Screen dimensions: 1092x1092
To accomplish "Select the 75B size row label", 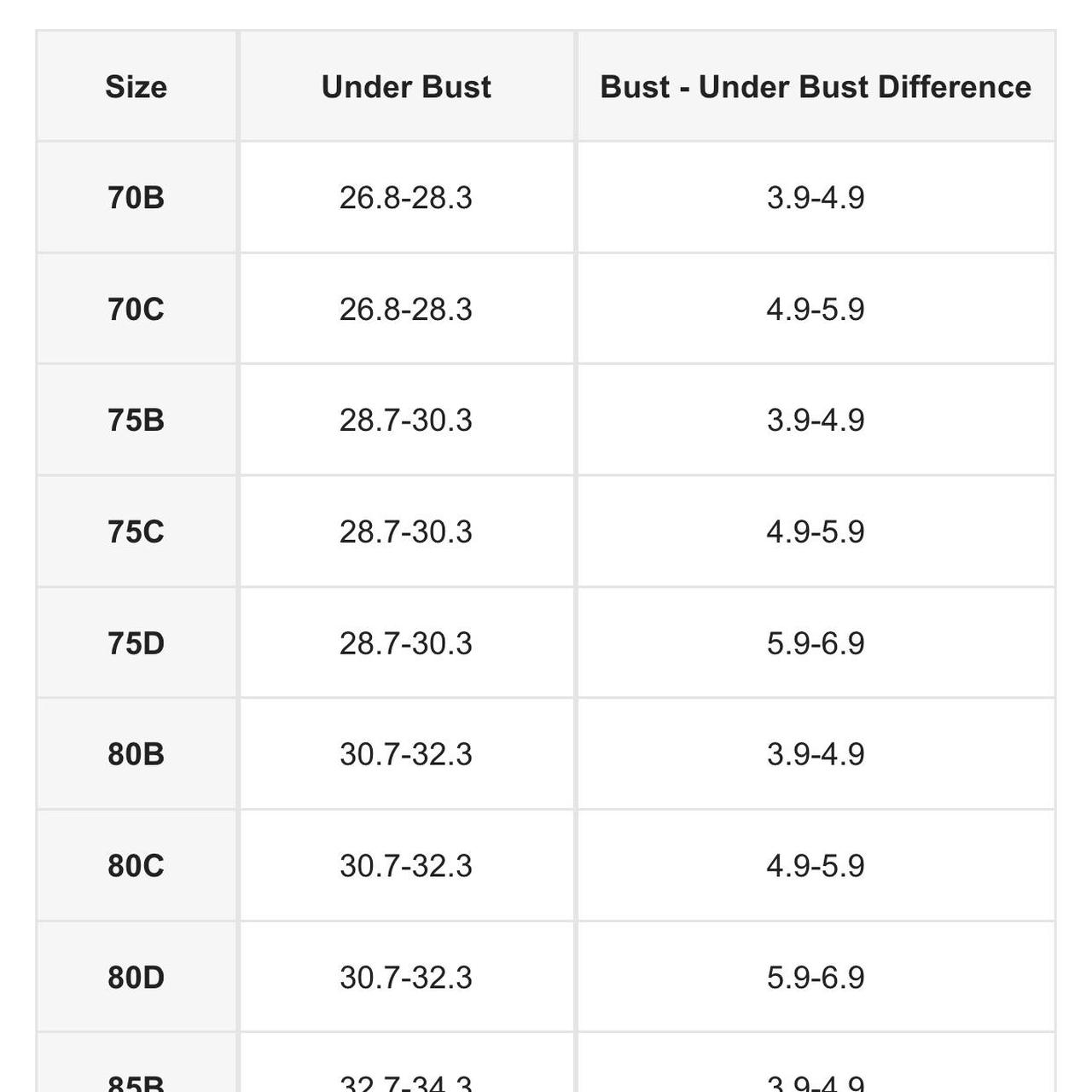I will coord(136,421).
